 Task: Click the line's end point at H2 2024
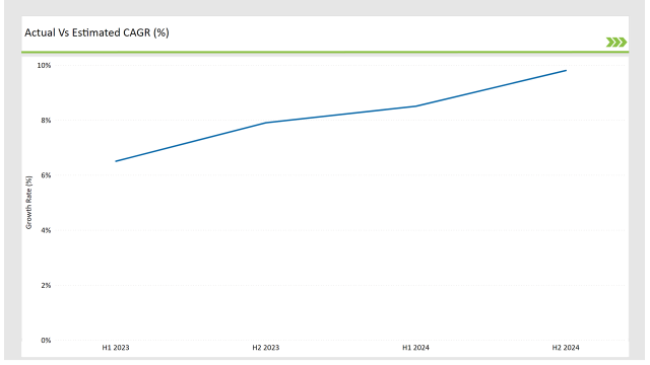pos(566,71)
